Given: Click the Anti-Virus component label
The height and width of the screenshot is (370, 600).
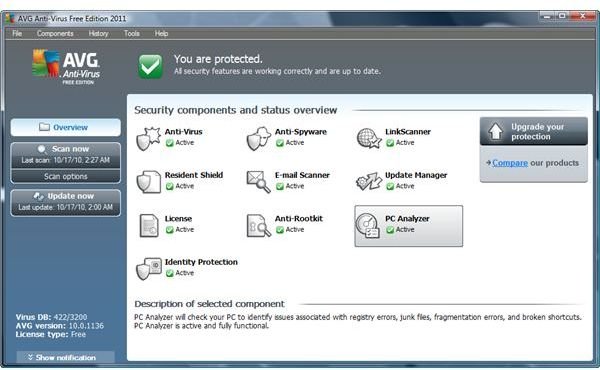Looking at the screenshot, I should point(184,132).
